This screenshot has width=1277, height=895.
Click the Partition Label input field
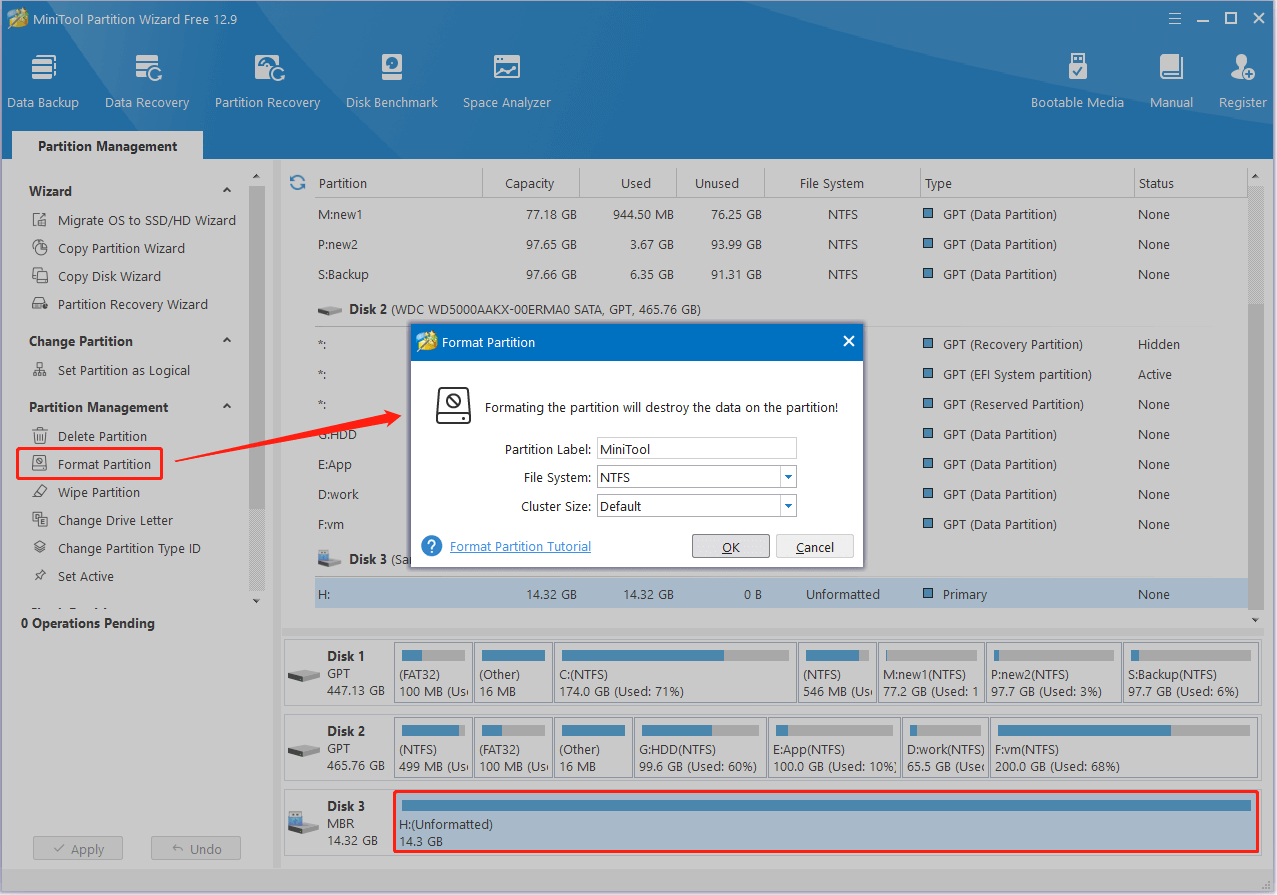pyautogui.click(x=695, y=448)
